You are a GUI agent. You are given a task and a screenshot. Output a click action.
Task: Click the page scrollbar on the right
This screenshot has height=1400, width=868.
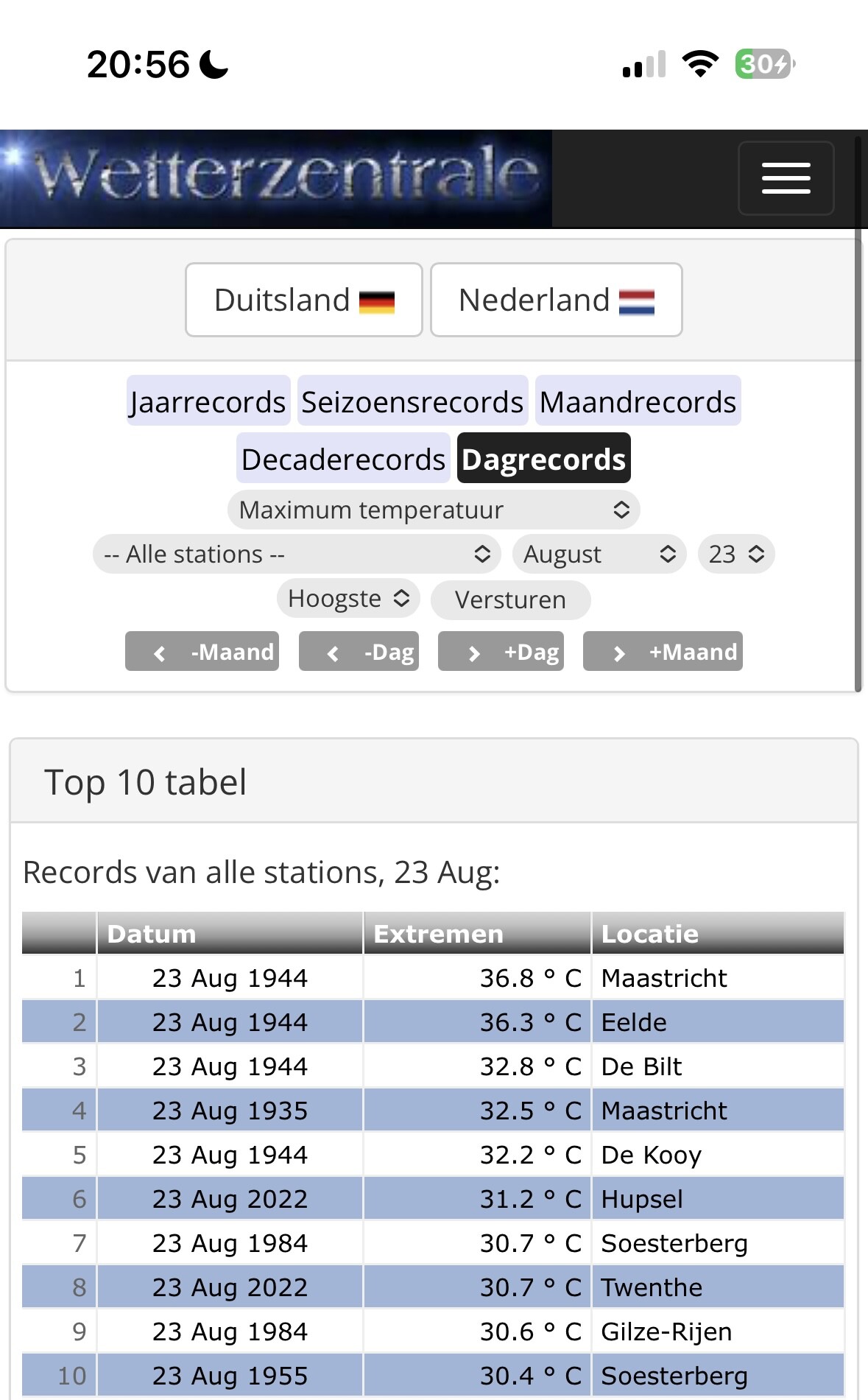[x=858, y=412]
